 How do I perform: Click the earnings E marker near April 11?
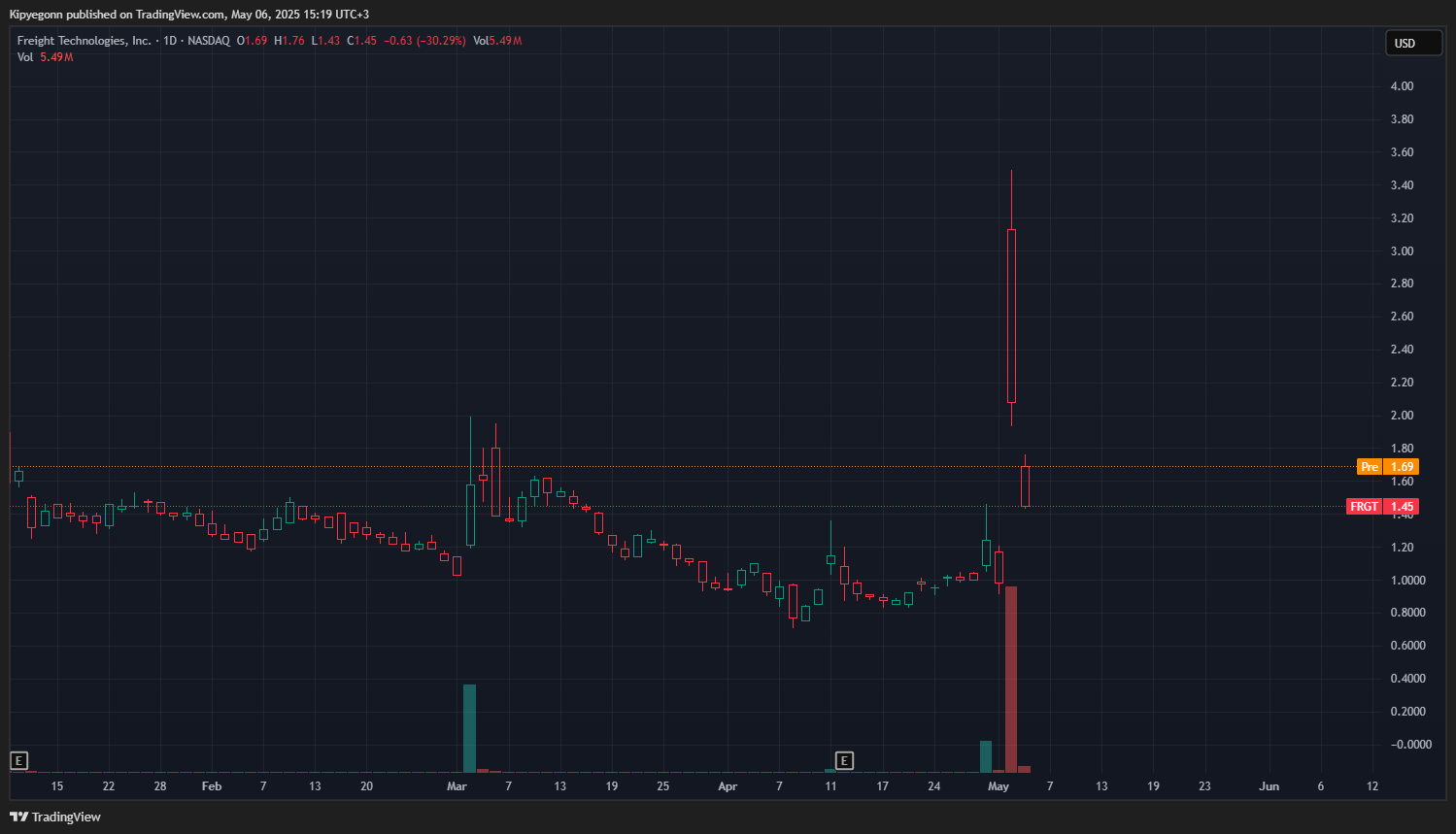pyautogui.click(x=844, y=760)
